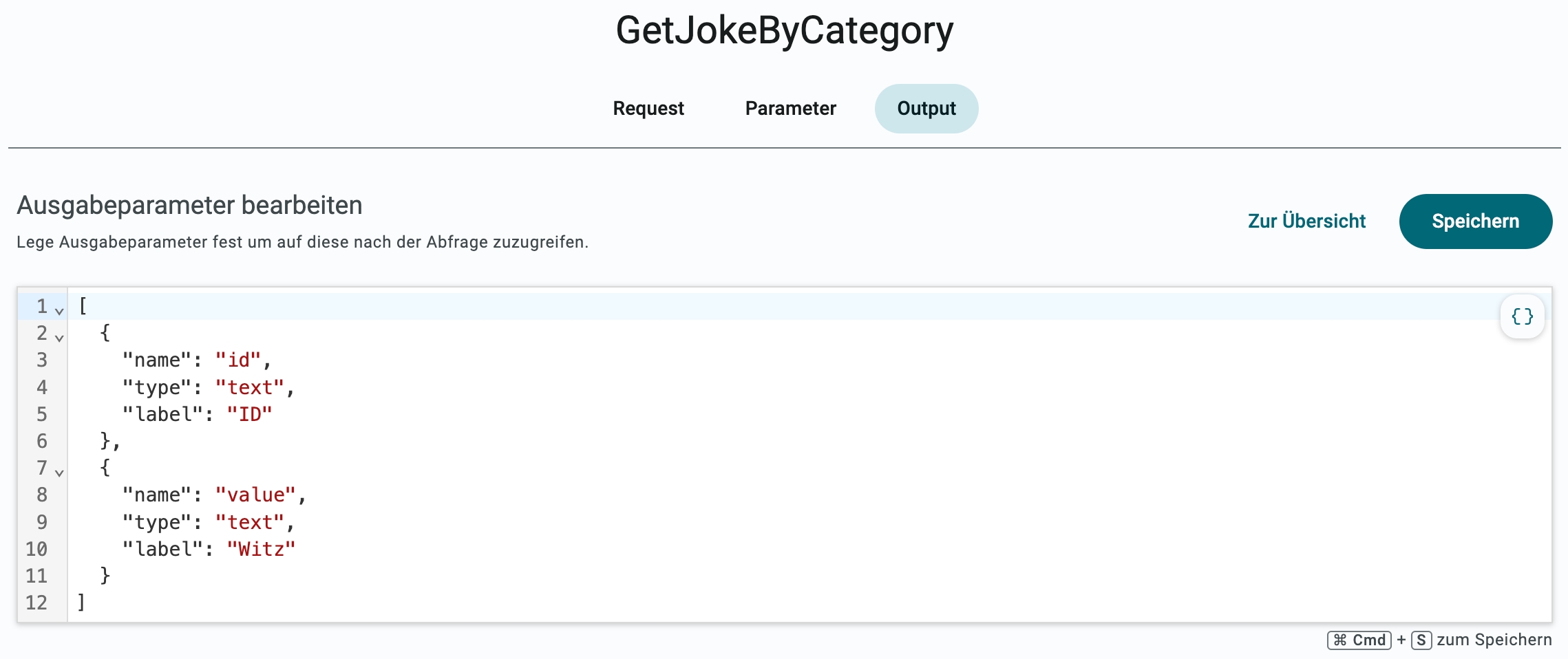Screen dimensions: 1568x659
Task: Switch to the Request tab
Action: pos(648,108)
